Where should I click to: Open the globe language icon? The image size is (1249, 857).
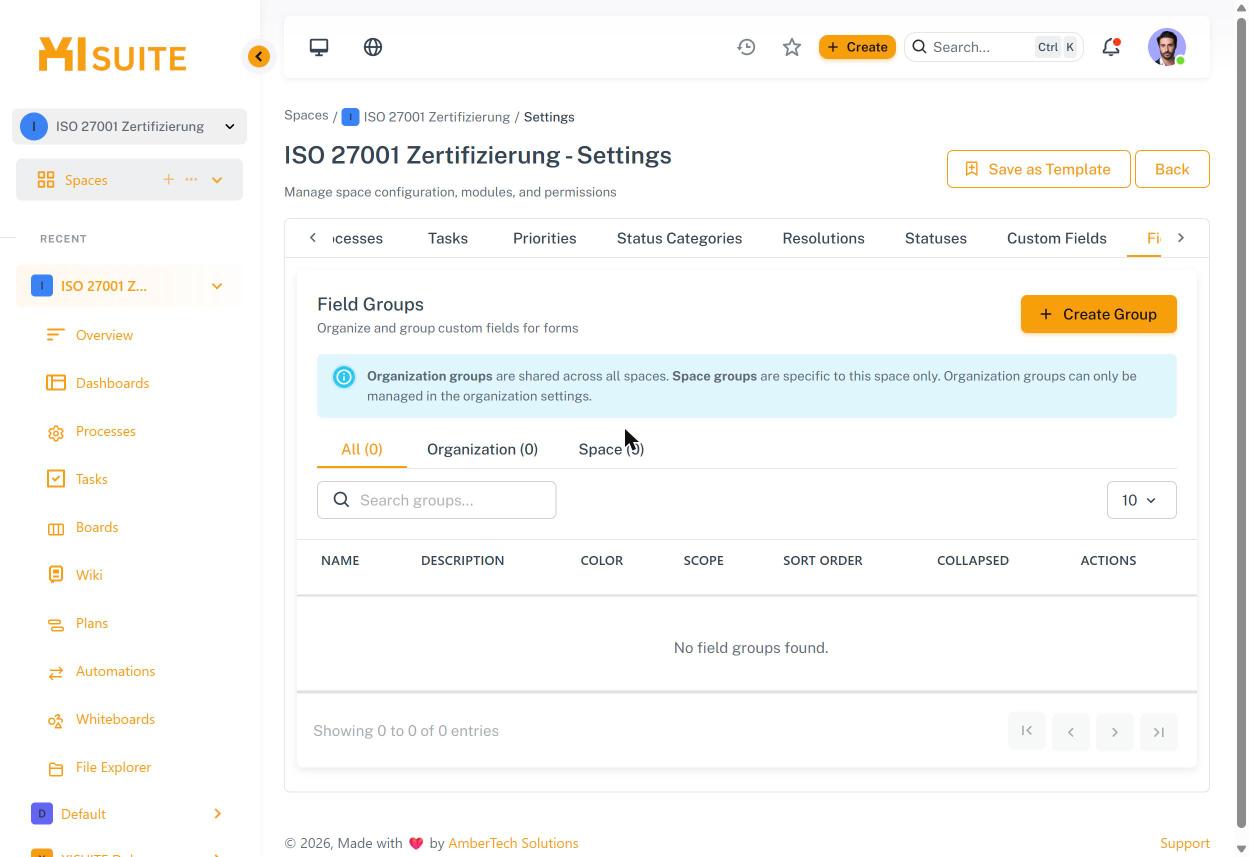tap(373, 47)
